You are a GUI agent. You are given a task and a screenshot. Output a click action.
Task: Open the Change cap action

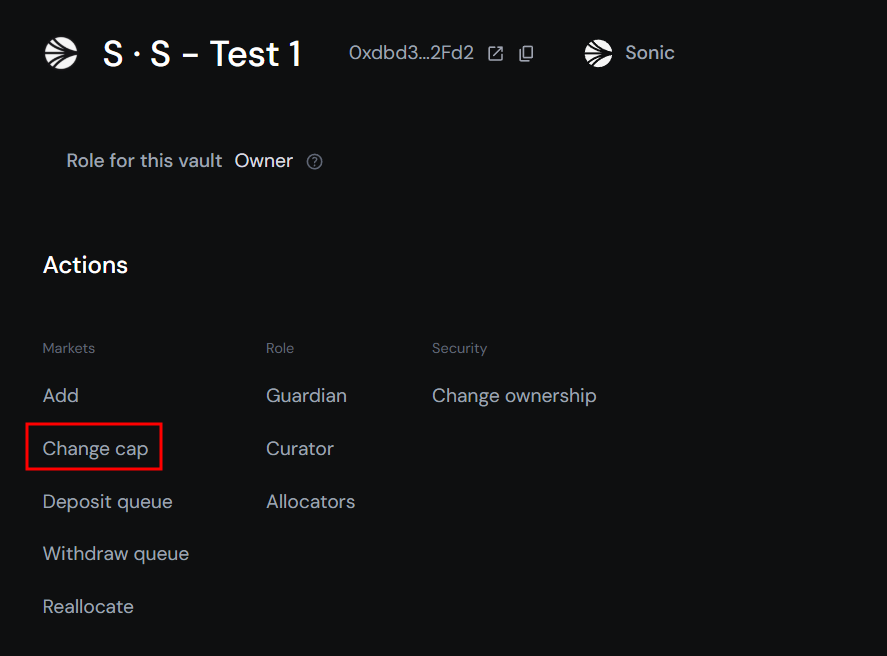click(x=95, y=449)
